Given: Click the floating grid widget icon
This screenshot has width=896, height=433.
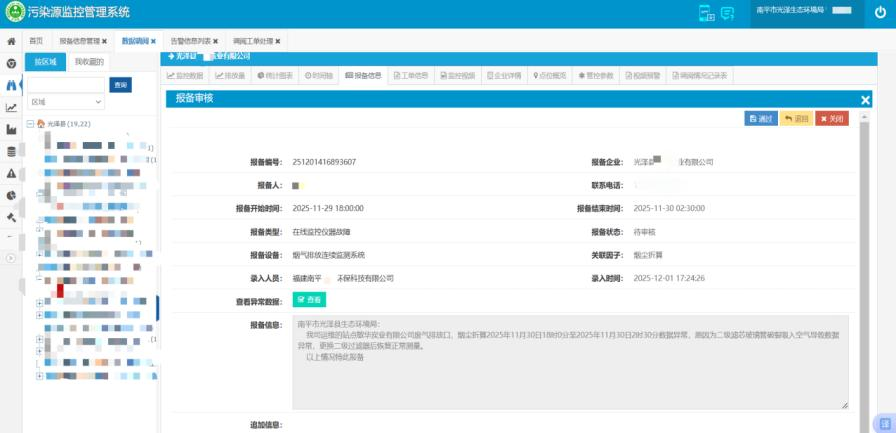Looking at the screenshot, I should (x=885, y=423).
